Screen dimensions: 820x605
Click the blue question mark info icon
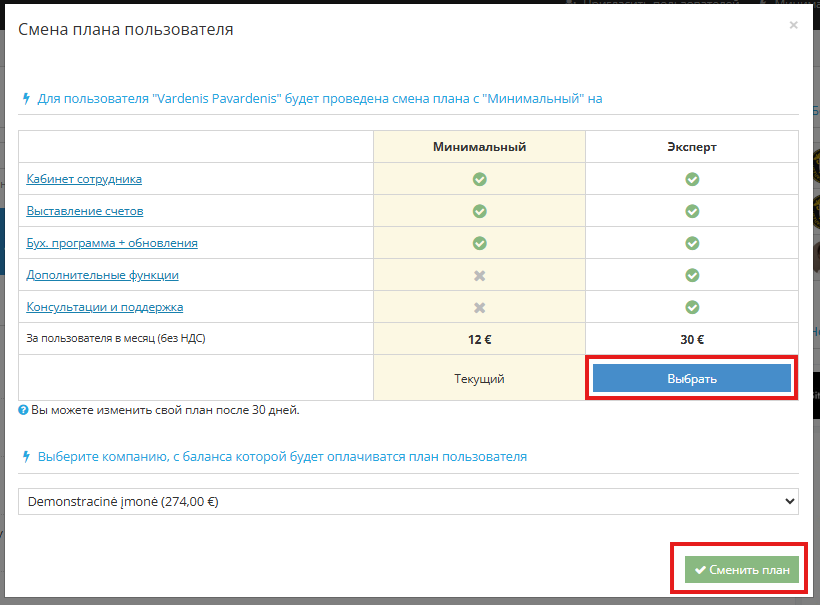[24, 410]
